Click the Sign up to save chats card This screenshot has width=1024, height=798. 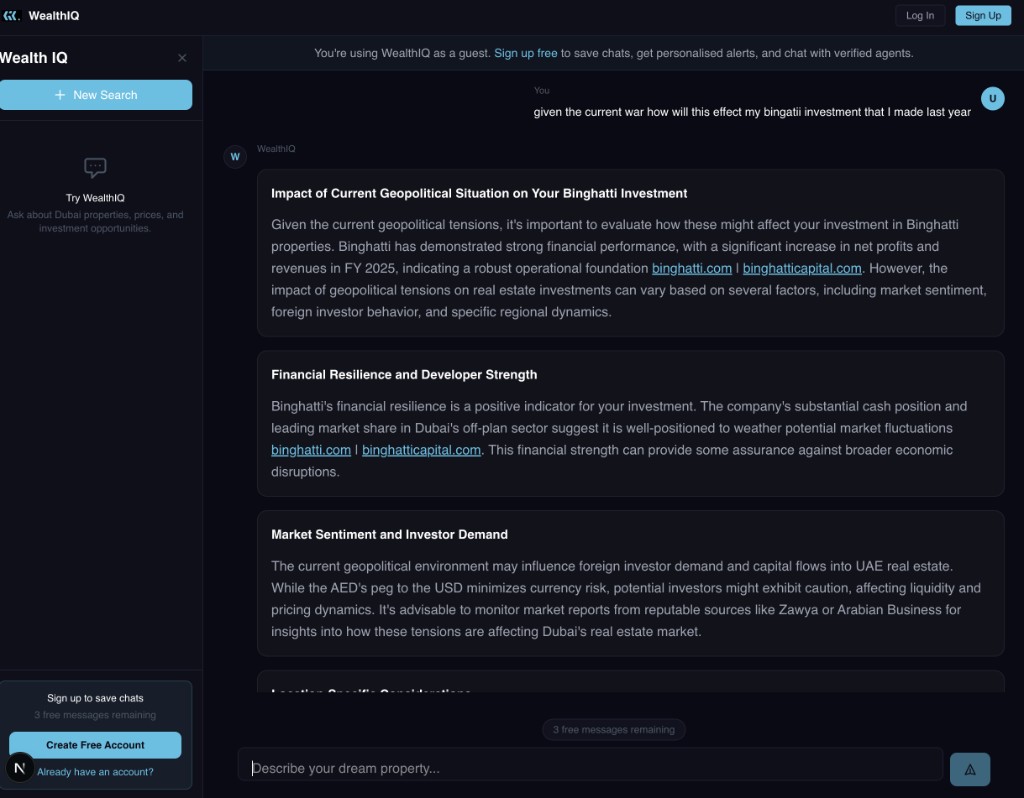[96, 698]
